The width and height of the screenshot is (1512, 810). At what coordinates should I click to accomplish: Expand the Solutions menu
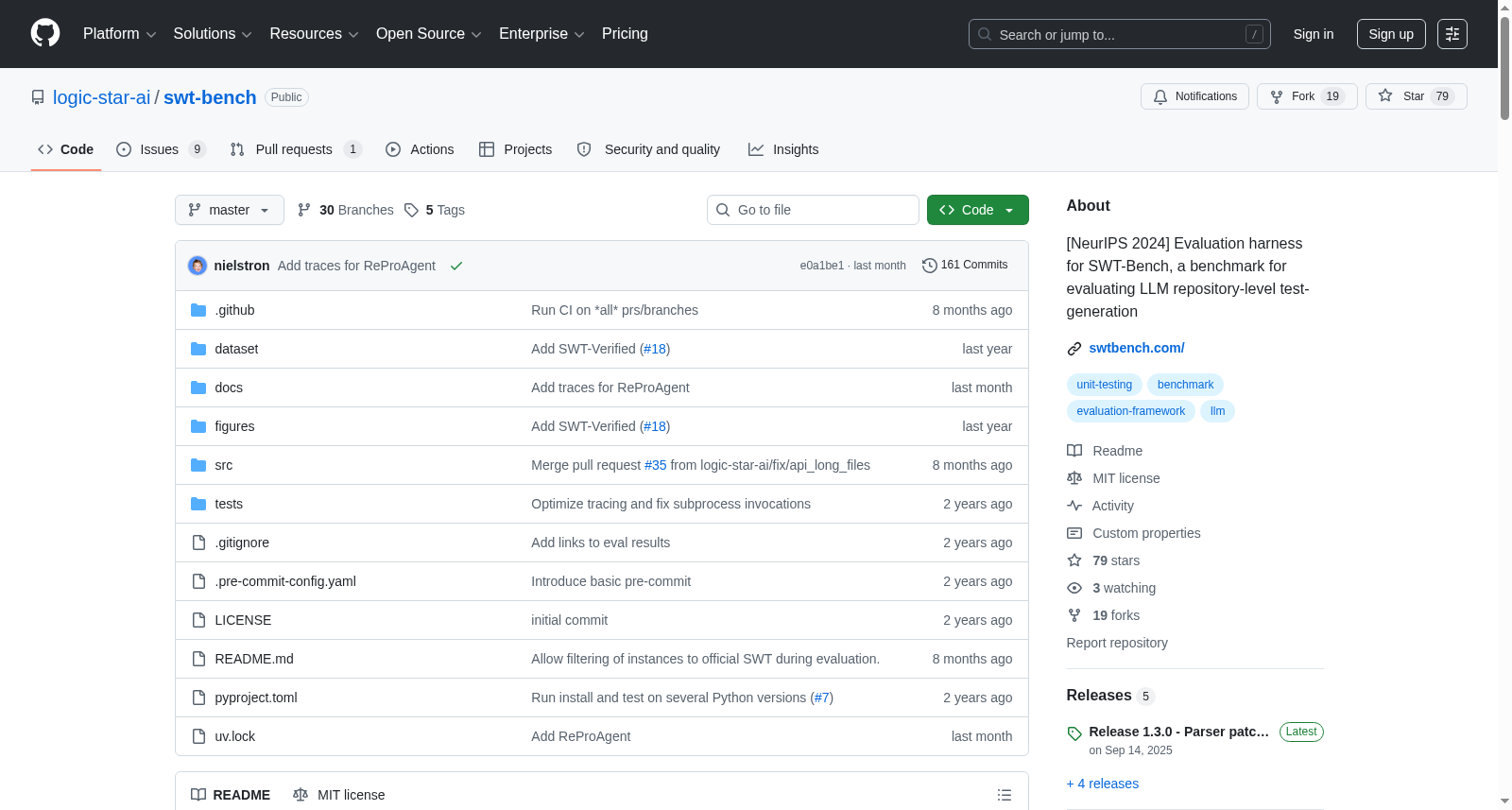click(x=213, y=34)
